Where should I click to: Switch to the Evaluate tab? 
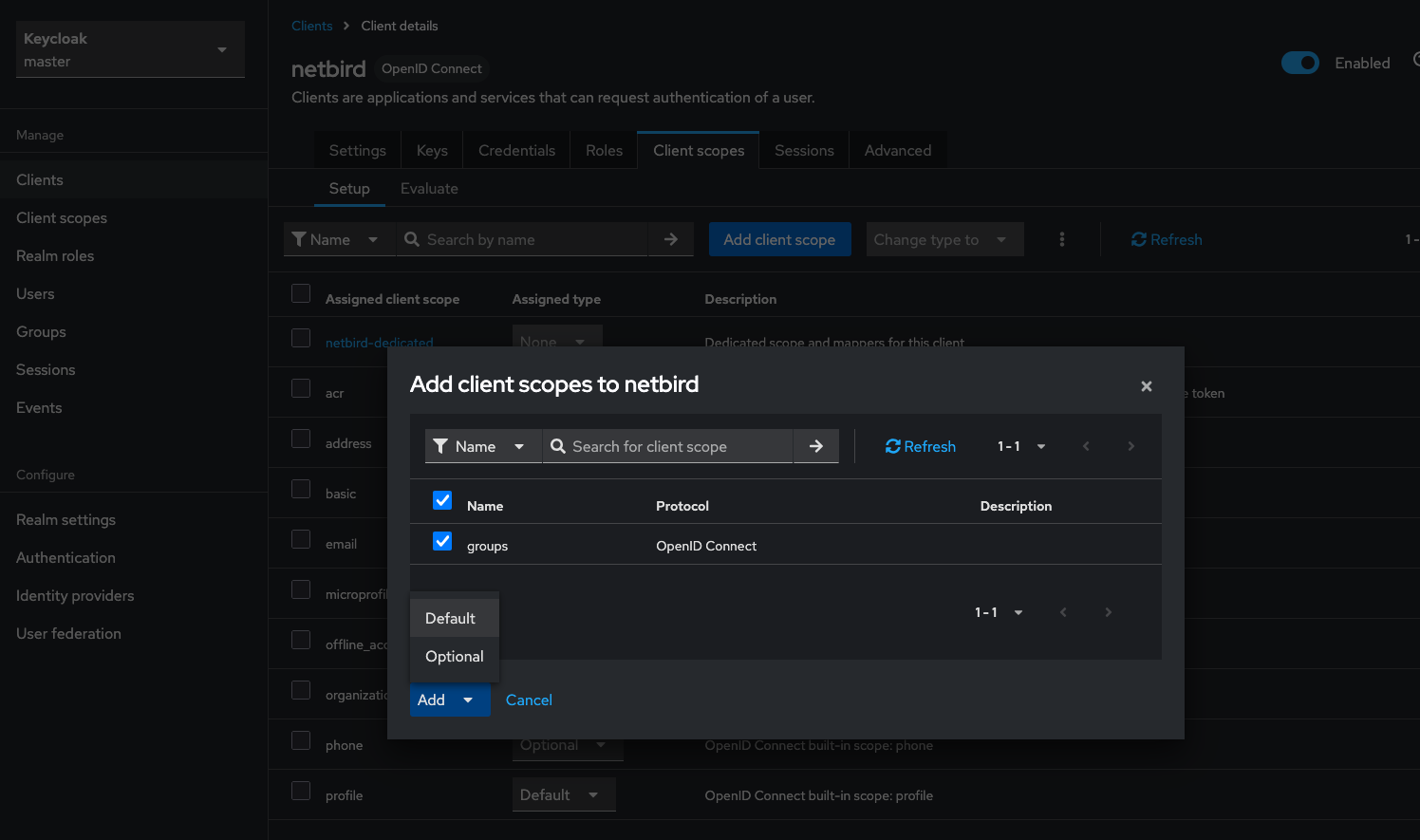tap(429, 188)
